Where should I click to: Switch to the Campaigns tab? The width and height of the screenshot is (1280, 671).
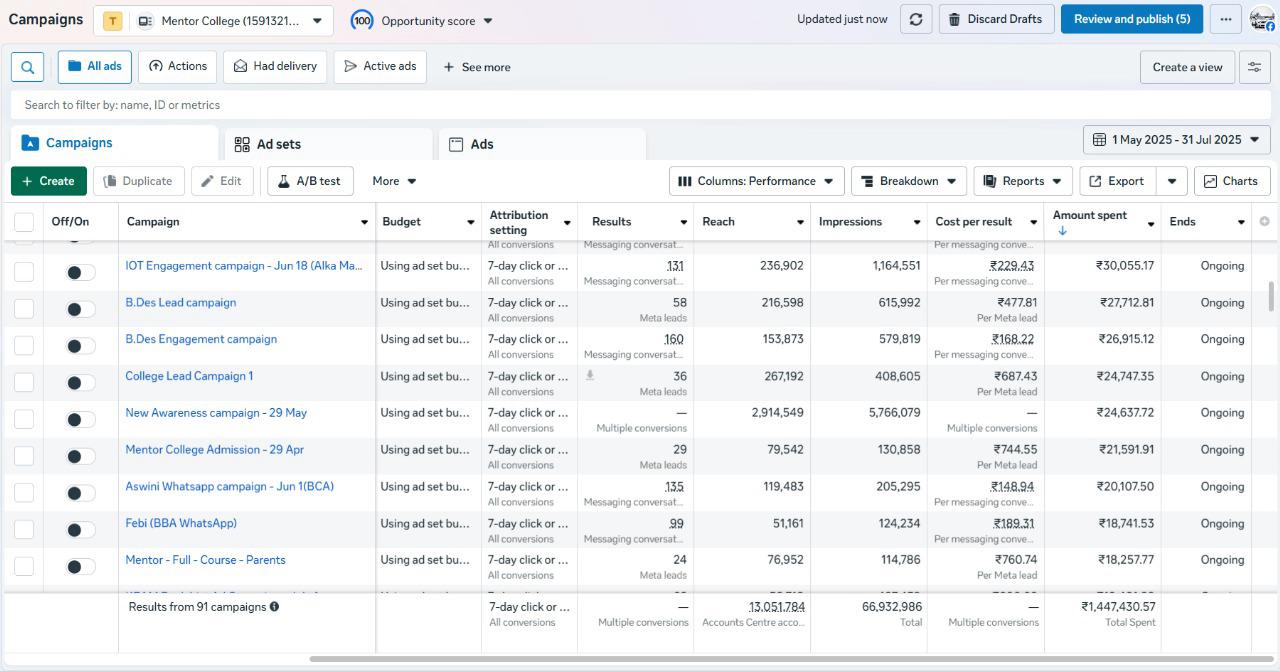(114, 143)
